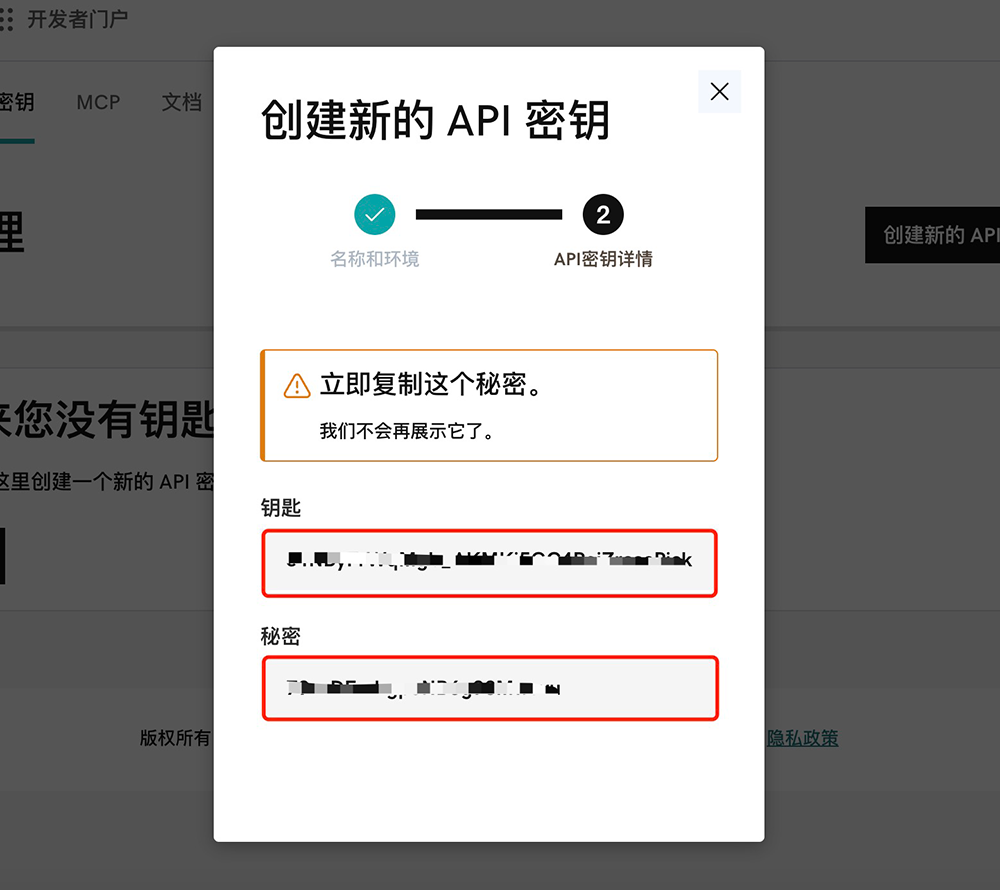Select the 密钥 tab
Image resolution: width=1000 pixels, height=890 pixels.
click(x=17, y=102)
